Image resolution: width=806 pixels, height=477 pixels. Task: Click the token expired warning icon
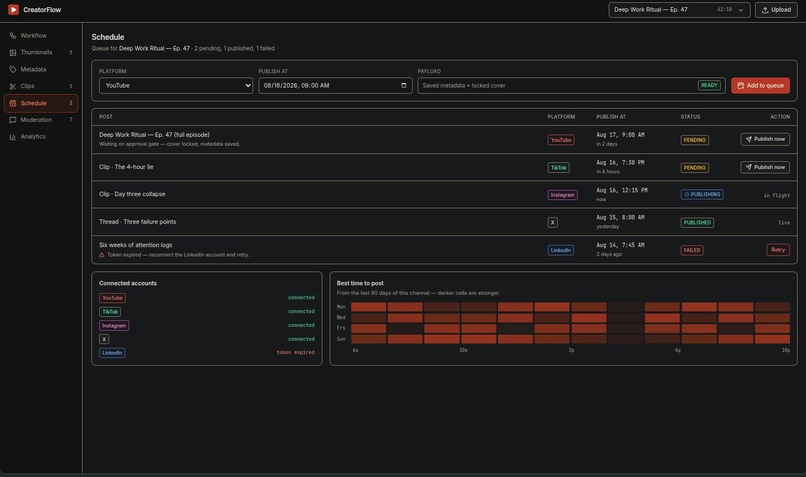pos(102,255)
